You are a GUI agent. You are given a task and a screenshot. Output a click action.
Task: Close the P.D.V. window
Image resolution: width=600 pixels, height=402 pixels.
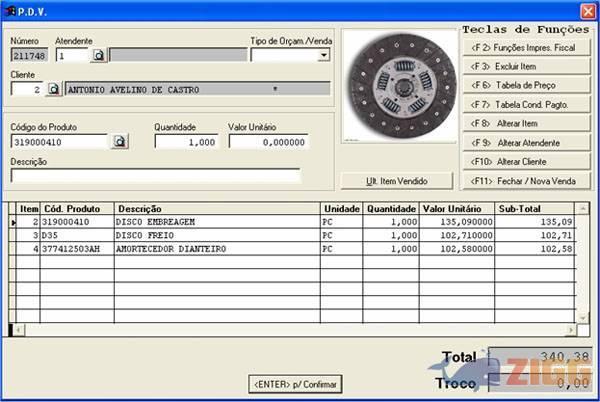586,9
